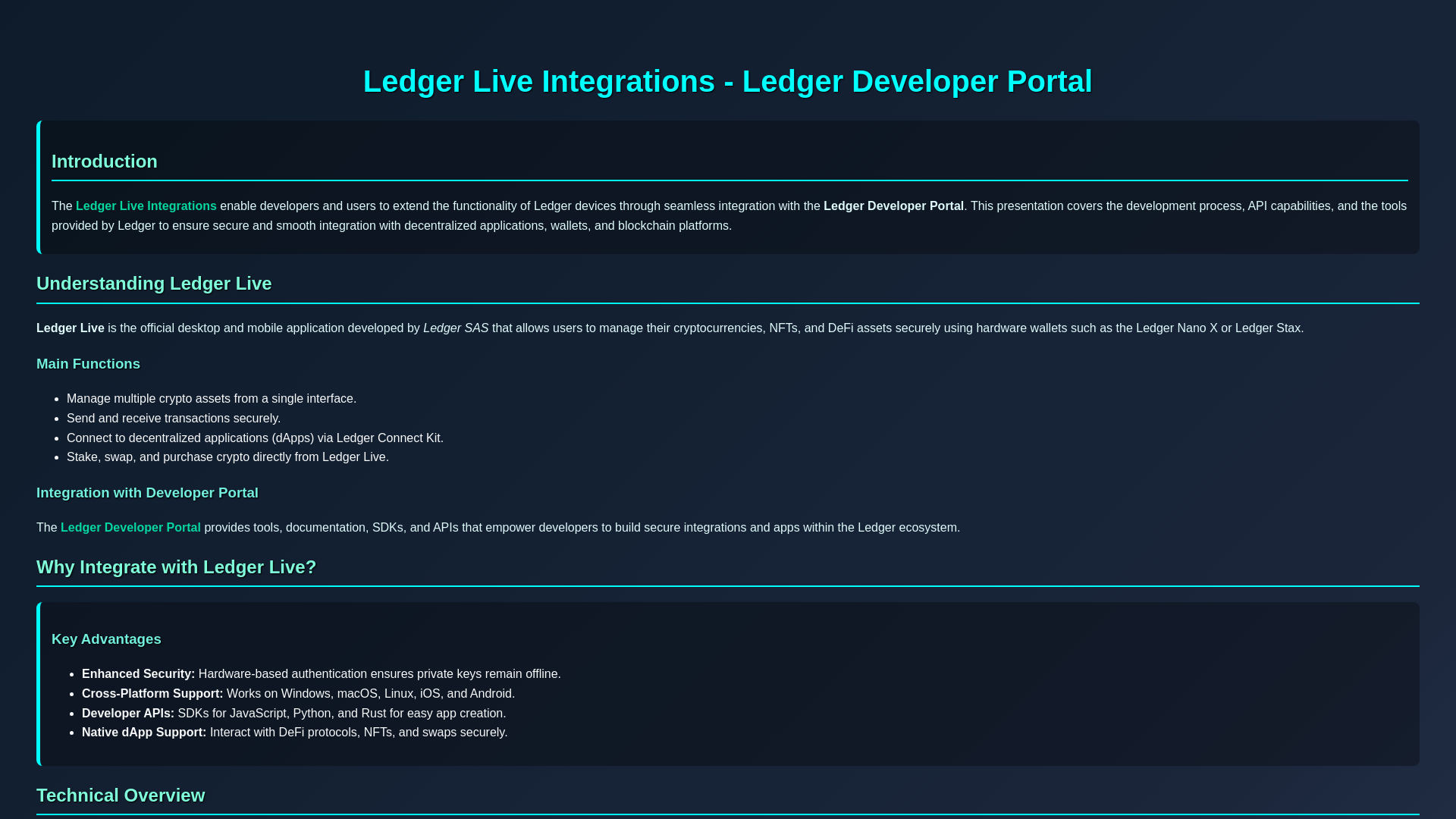
Task: Select the 'Integration with Developer Portal' subheading
Action: [147, 493]
